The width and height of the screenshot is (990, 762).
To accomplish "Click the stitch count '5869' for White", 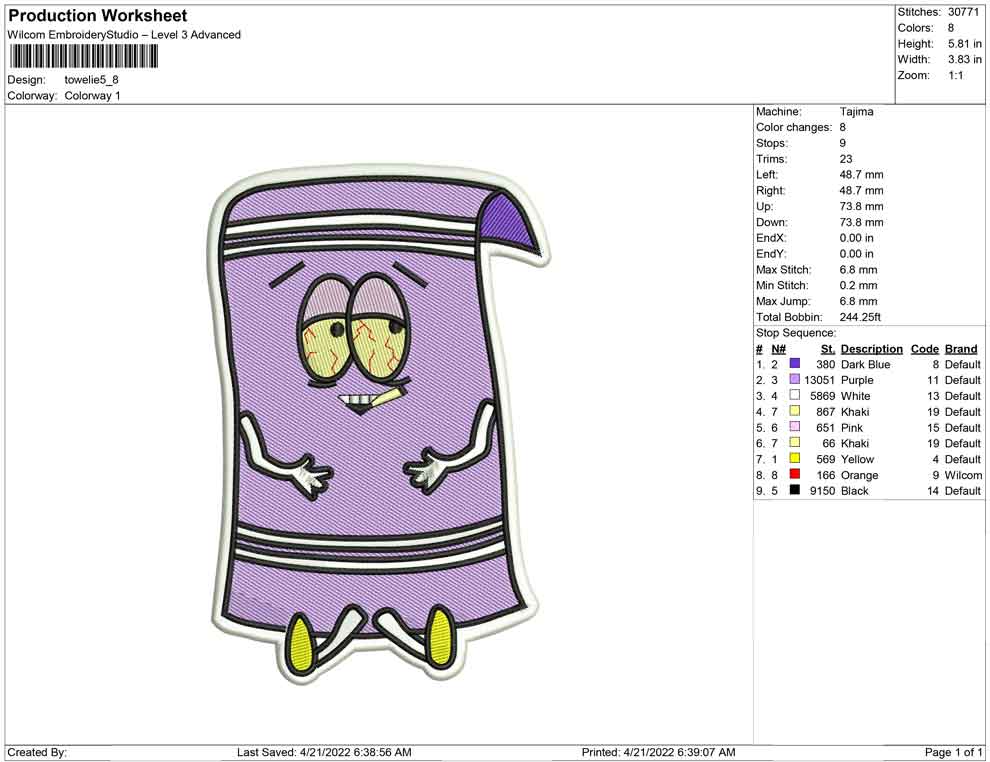I will (x=823, y=396).
